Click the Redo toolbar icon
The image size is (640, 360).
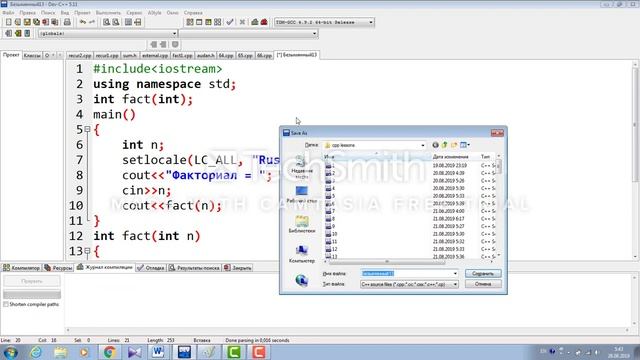click(92, 22)
